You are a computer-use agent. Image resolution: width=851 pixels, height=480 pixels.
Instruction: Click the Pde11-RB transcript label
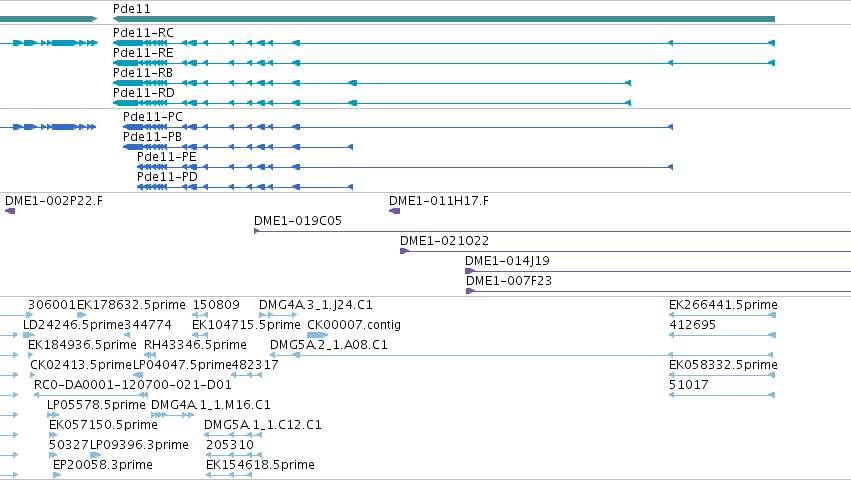(143, 73)
